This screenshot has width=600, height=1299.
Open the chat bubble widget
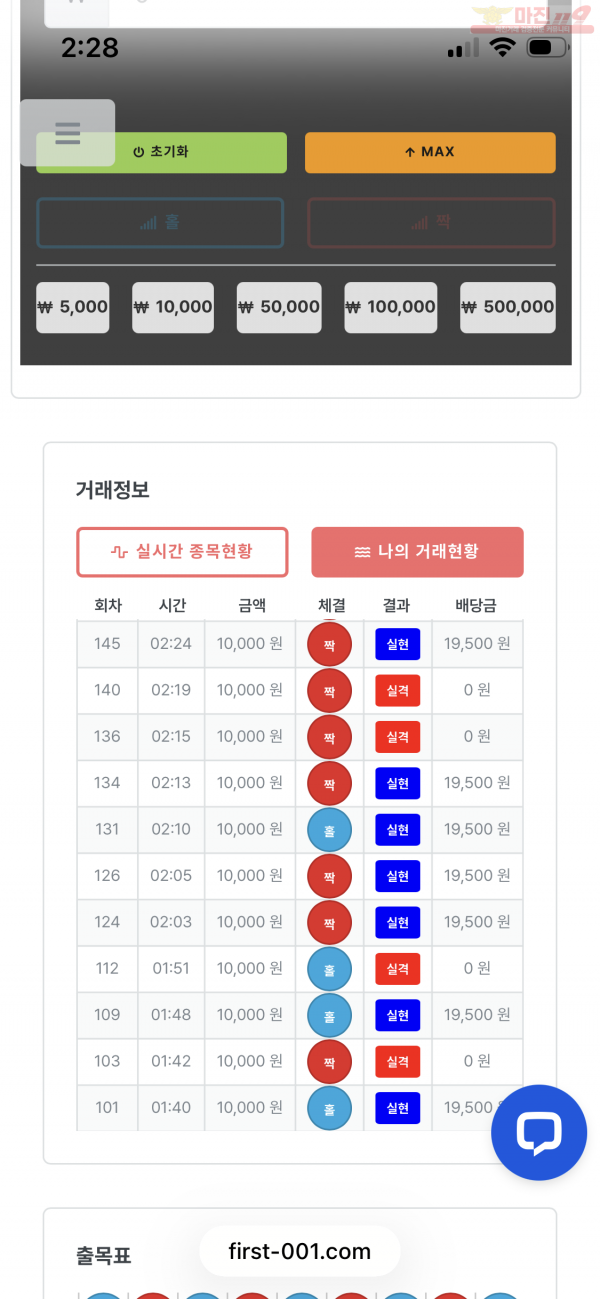[539, 1133]
